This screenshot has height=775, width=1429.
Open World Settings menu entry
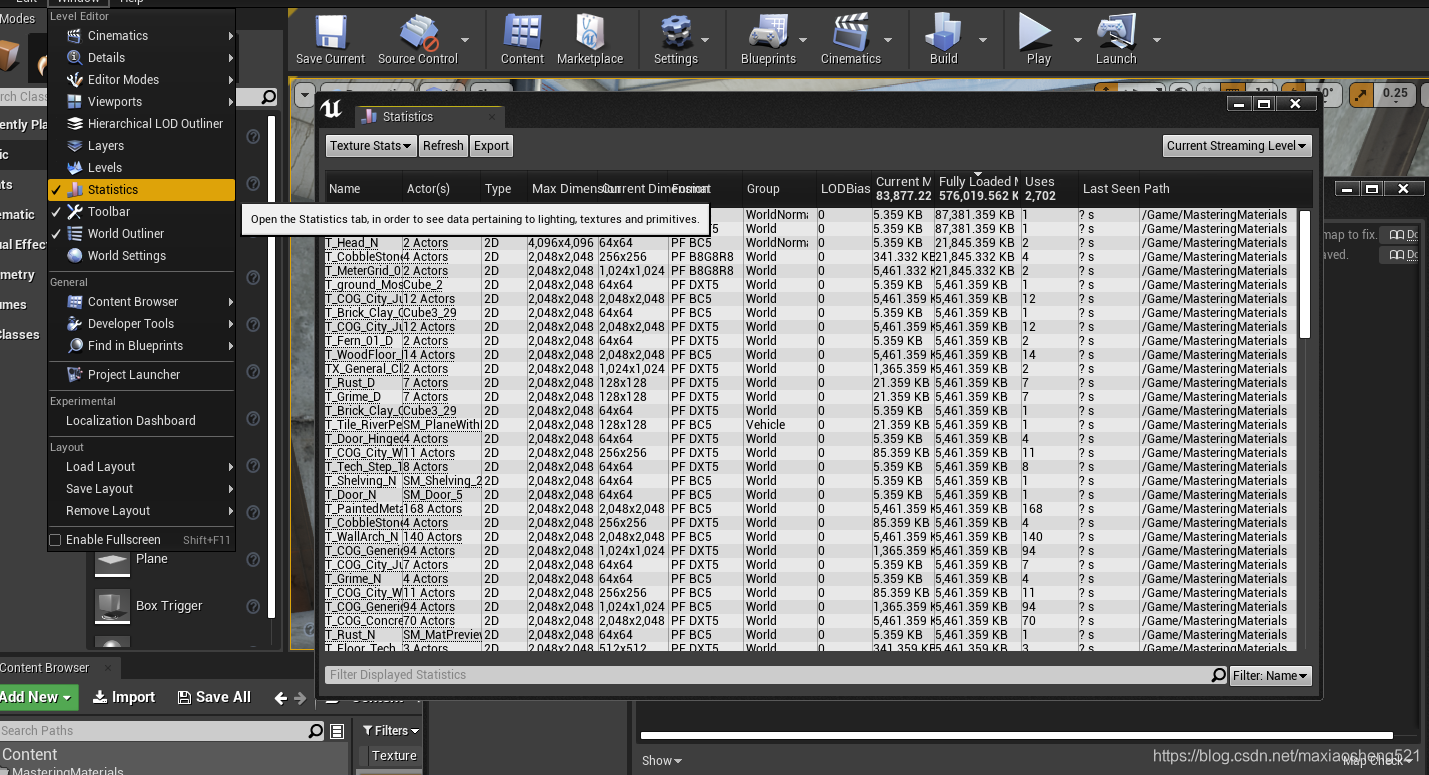click(x=142, y=256)
